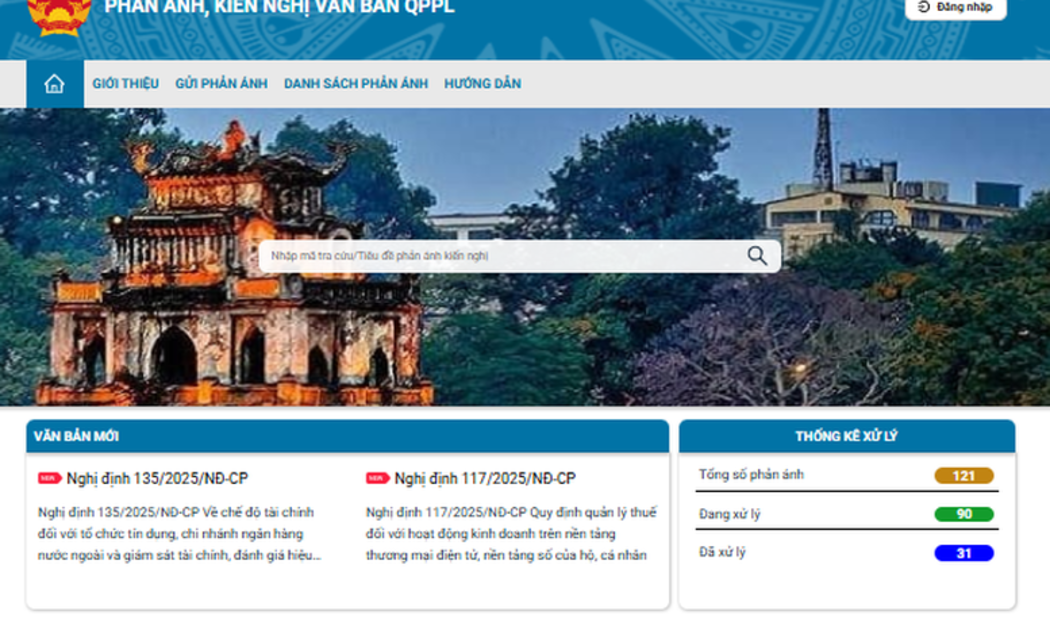Read Nghị định 135/2025 description about chế độ tài chính

pyautogui.click(x=179, y=534)
